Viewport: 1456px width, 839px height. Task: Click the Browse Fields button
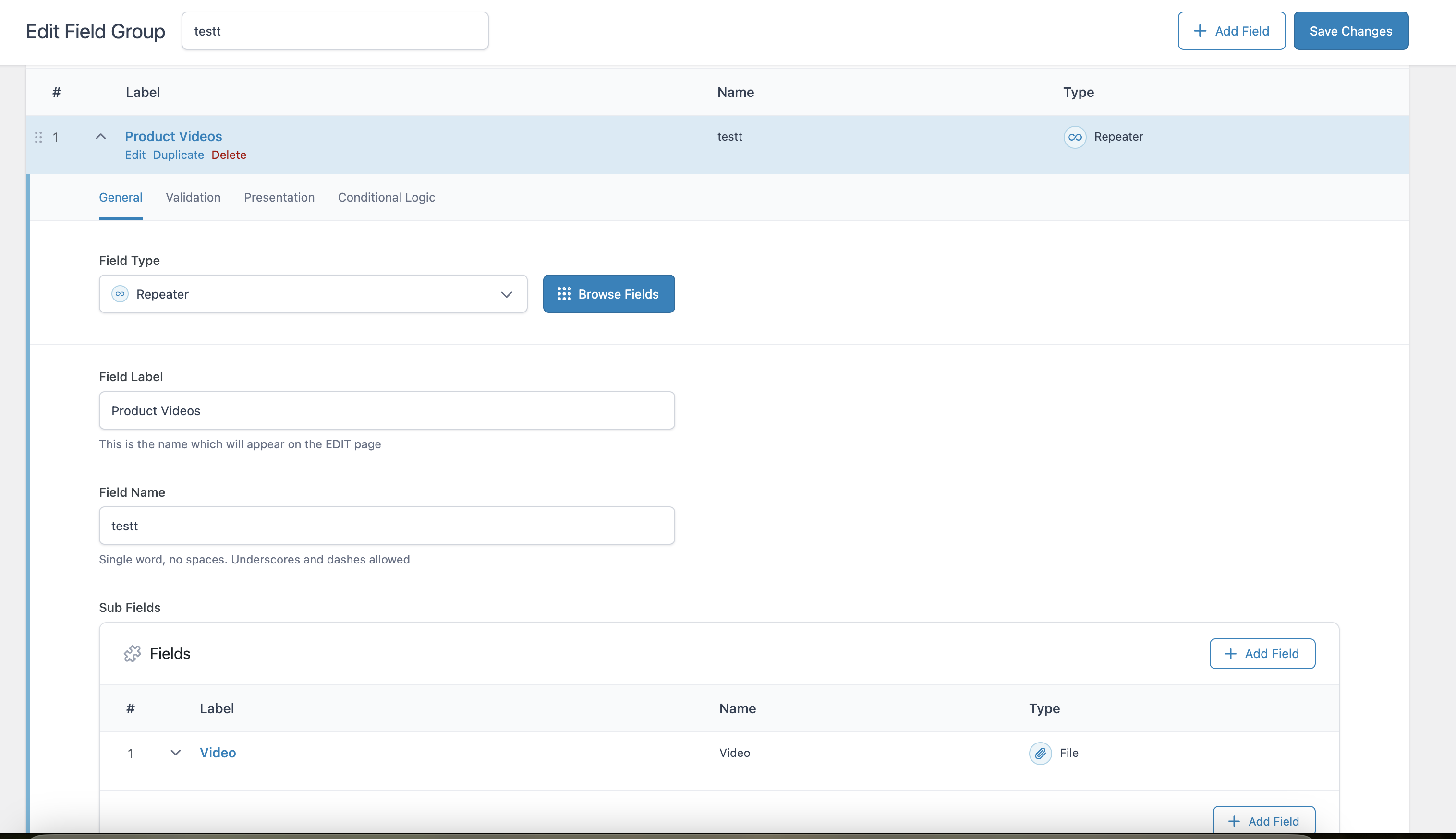(609, 294)
